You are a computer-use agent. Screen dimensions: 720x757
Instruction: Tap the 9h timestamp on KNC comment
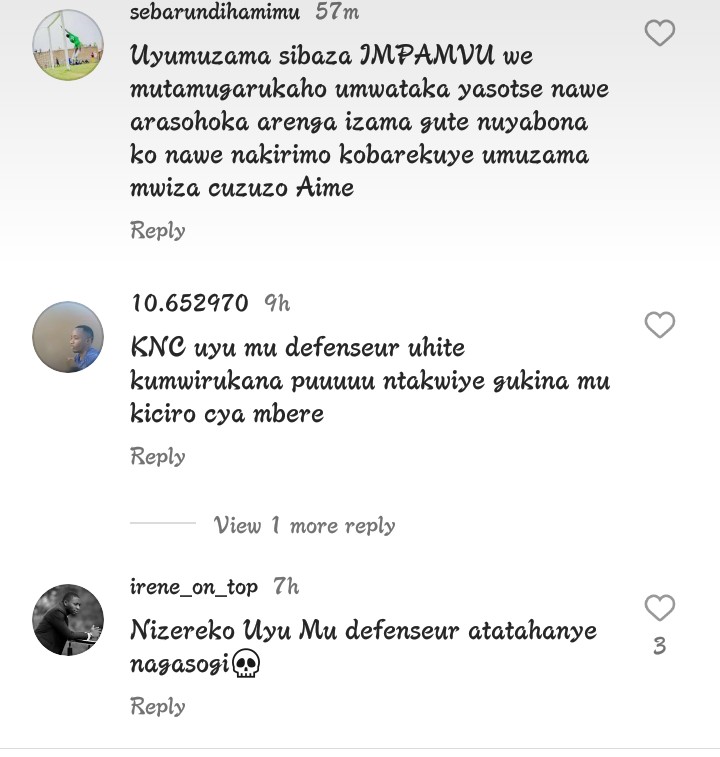[x=277, y=303]
